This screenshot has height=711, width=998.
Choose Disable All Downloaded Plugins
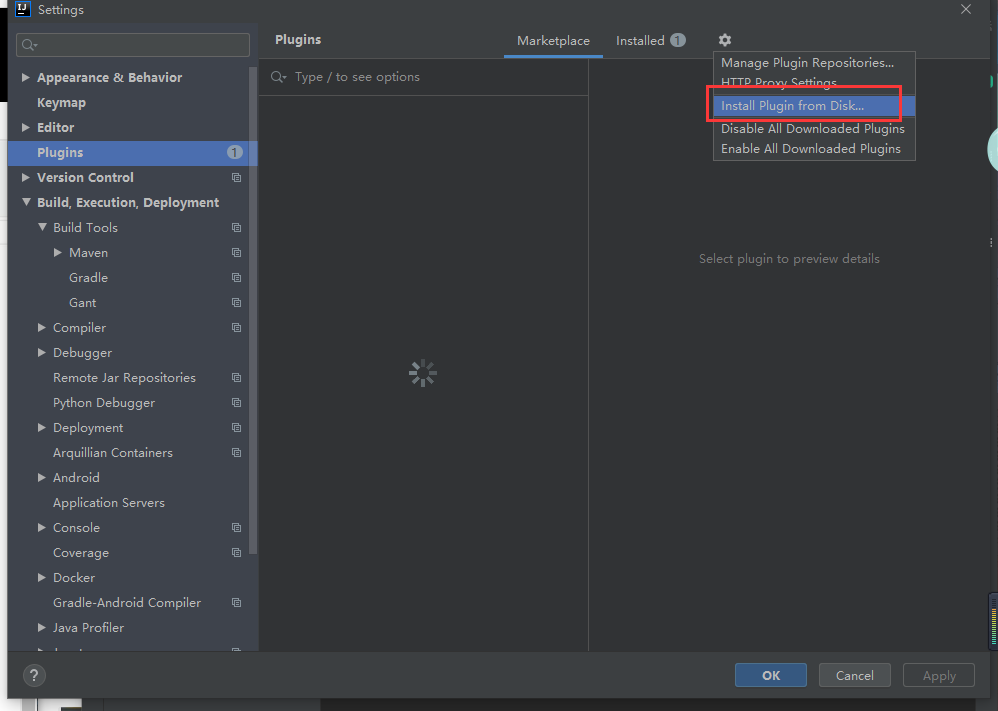coord(813,129)
